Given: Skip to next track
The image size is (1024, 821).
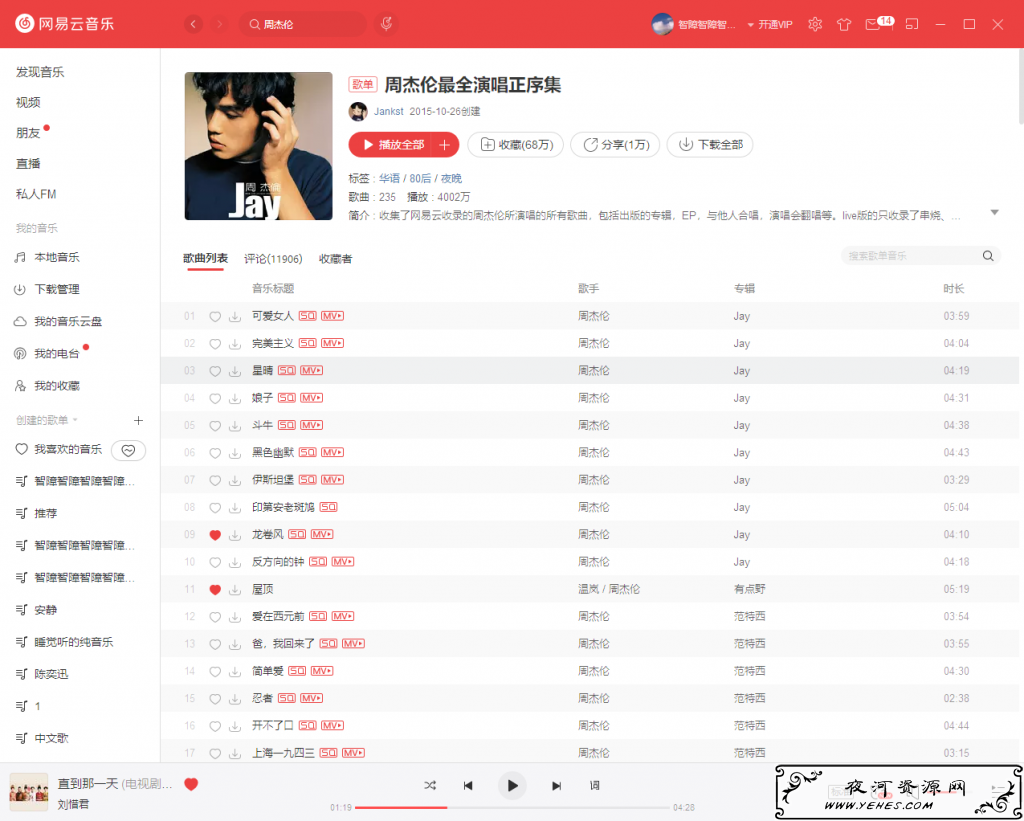Looking at the screenshot, I should 556,786.
